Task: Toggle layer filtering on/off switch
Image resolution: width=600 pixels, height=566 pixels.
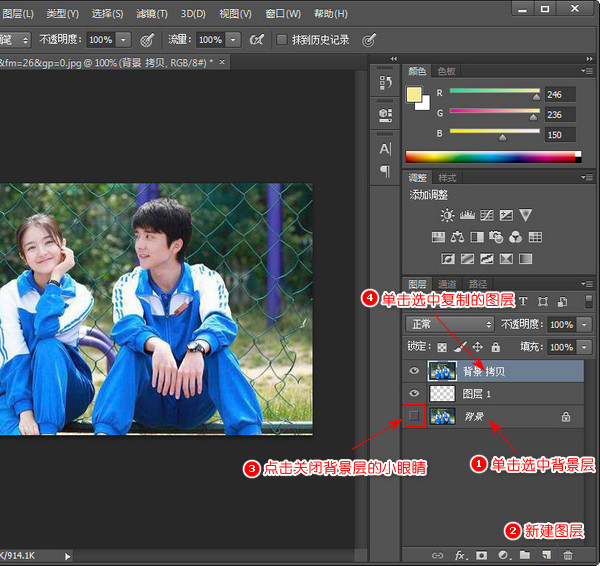Action: tap(589, 301)
